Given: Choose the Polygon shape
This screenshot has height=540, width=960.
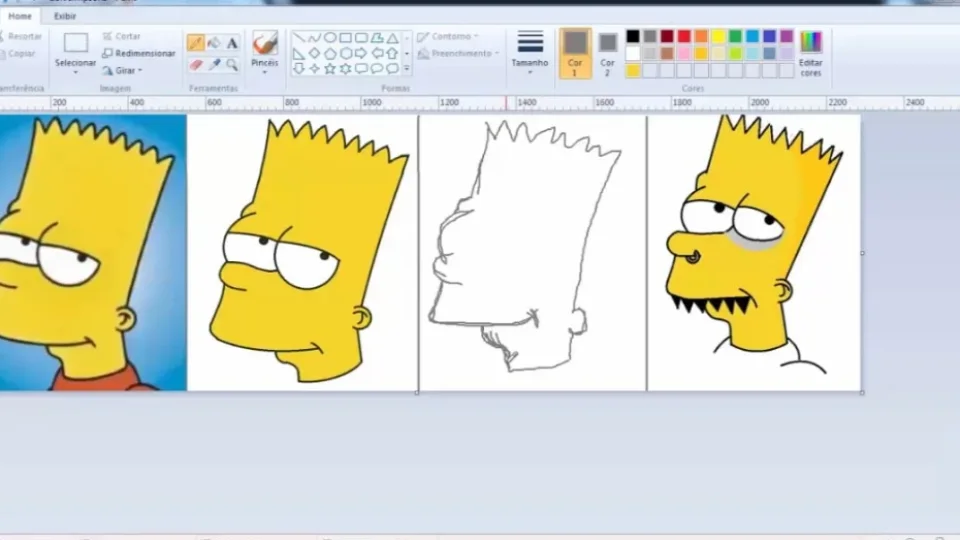Looking at the screenshot, I should (377, 38).
